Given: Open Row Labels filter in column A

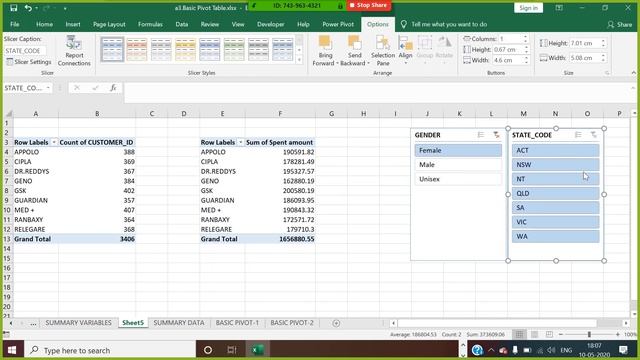Looking at the screenshot, I should point(54,142).
